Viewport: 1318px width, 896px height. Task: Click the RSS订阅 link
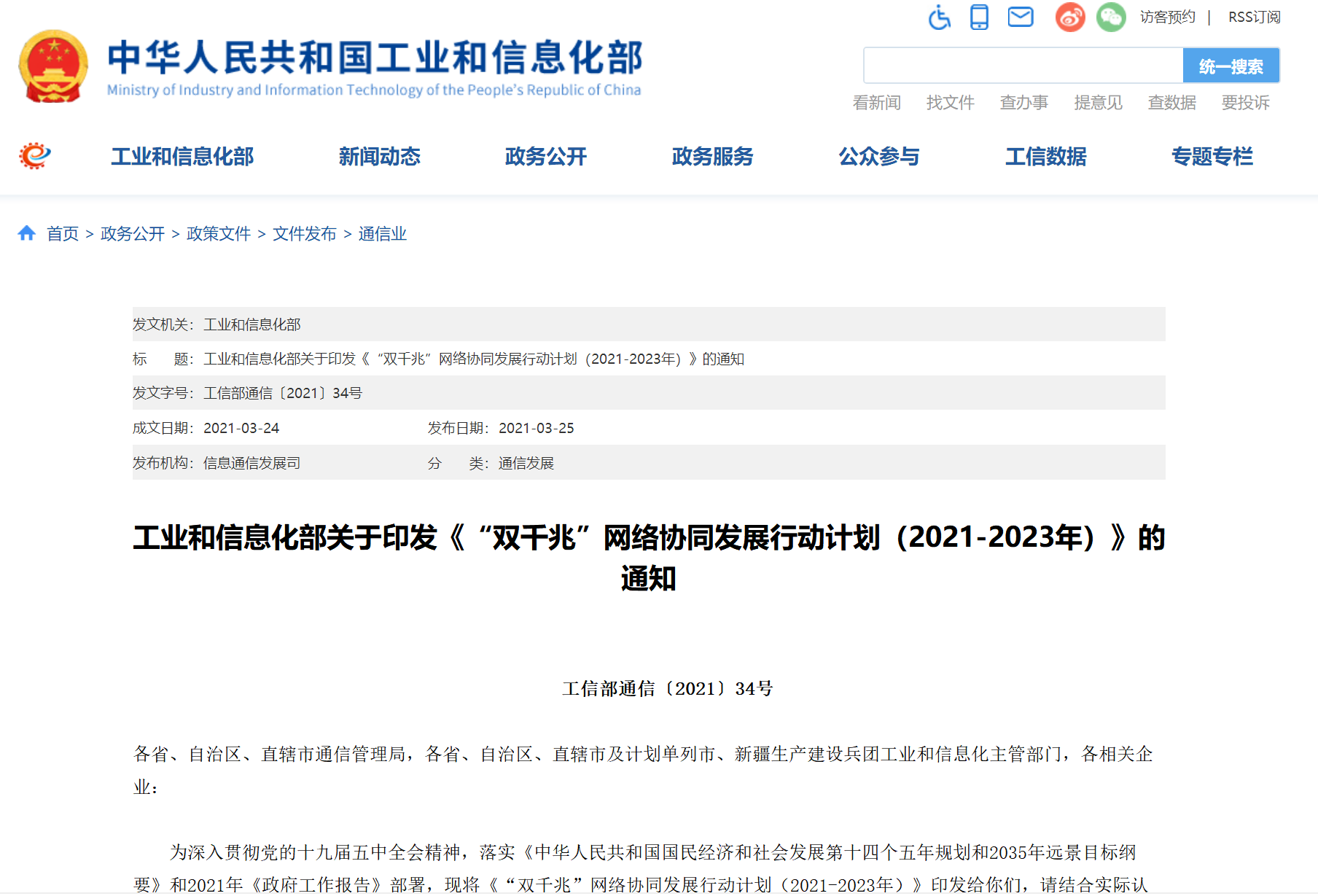(1254, 17)
